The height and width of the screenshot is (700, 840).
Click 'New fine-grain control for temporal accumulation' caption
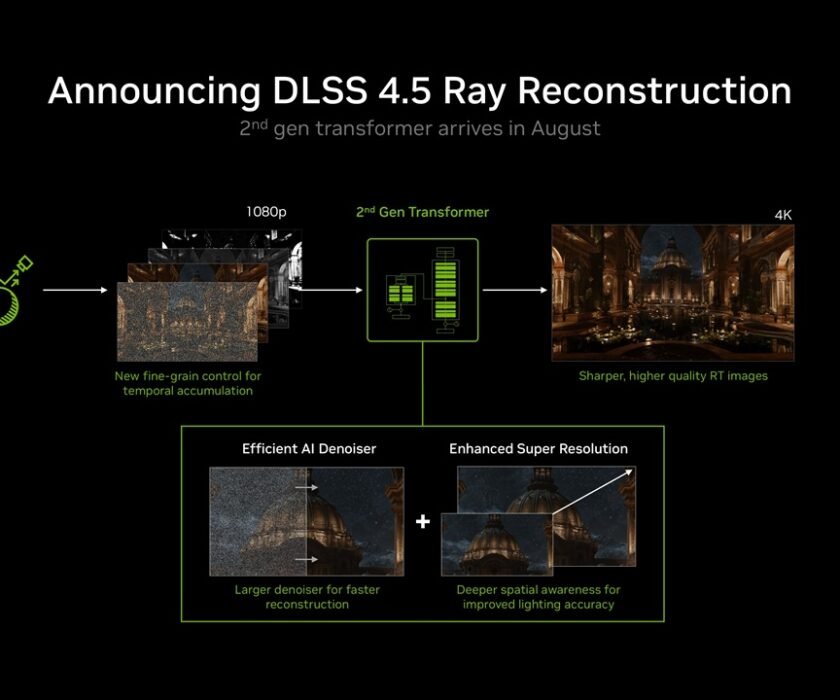tap(188, 383)
